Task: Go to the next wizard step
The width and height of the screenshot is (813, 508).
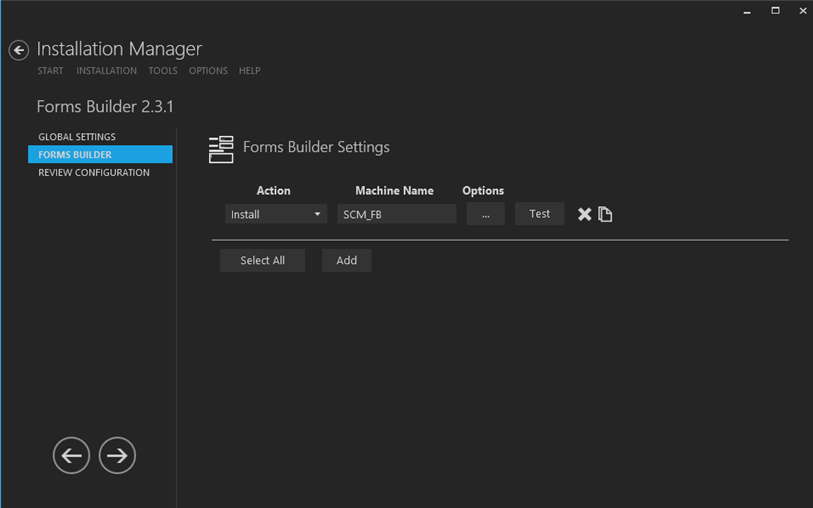Action: click(117, 455)
